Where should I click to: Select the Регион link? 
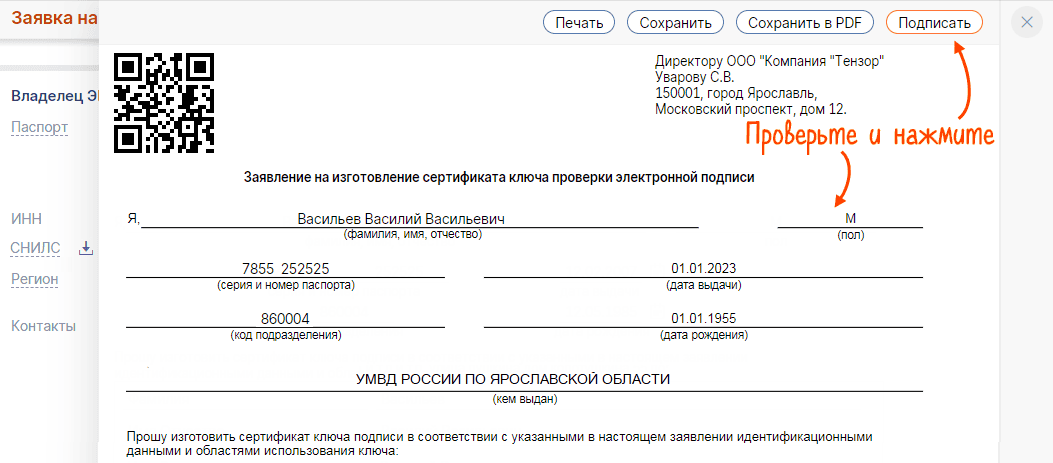[34, 279]
